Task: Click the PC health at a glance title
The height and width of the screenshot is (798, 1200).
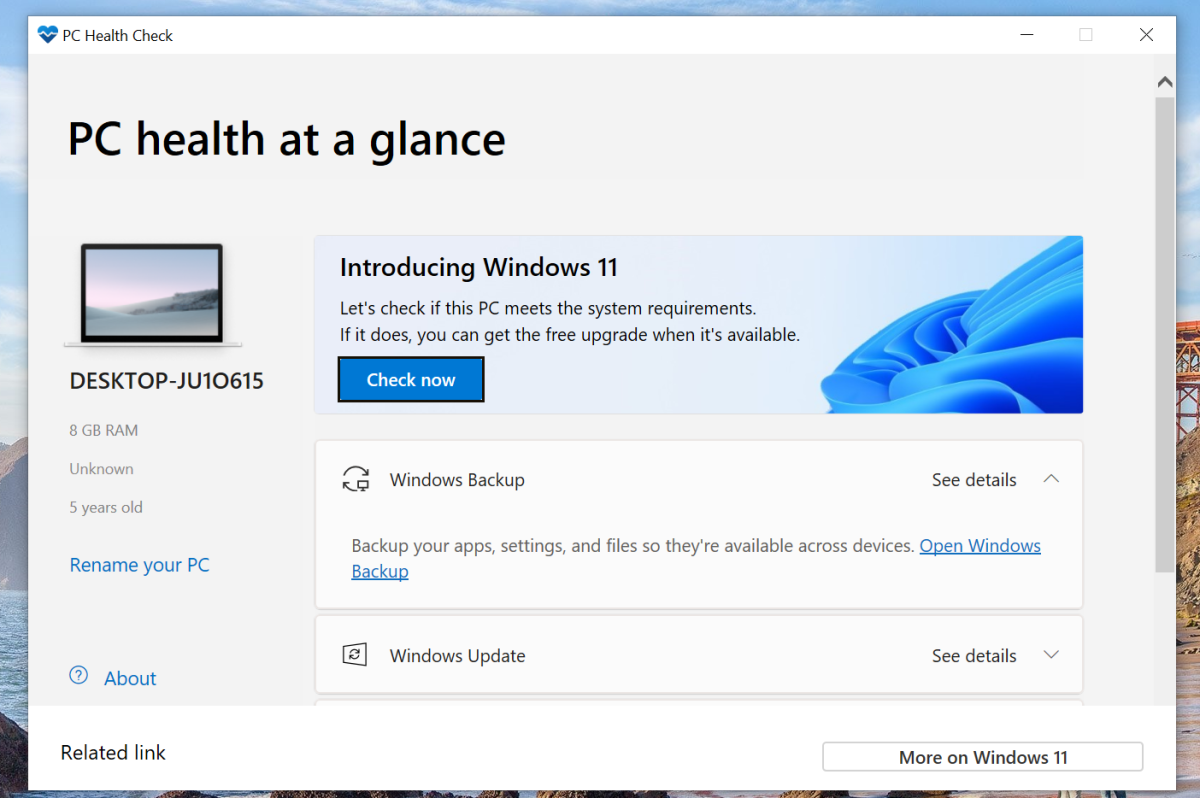Action: (286, 139)
